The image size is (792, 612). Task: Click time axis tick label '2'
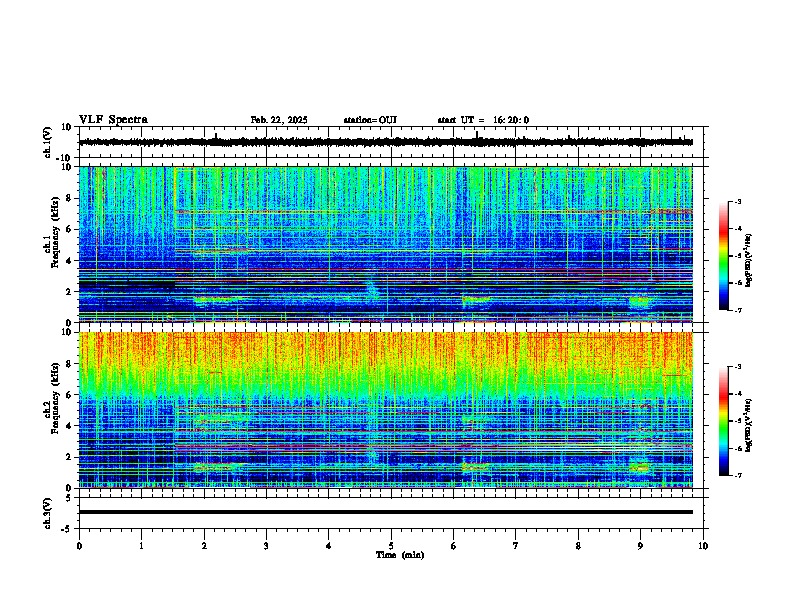[x=204, y=546]
